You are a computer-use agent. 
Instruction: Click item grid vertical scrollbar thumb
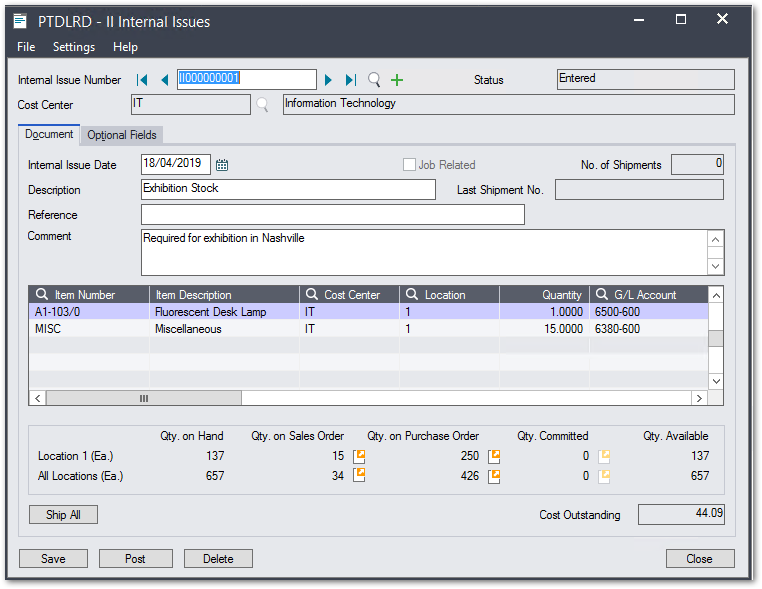716,338
